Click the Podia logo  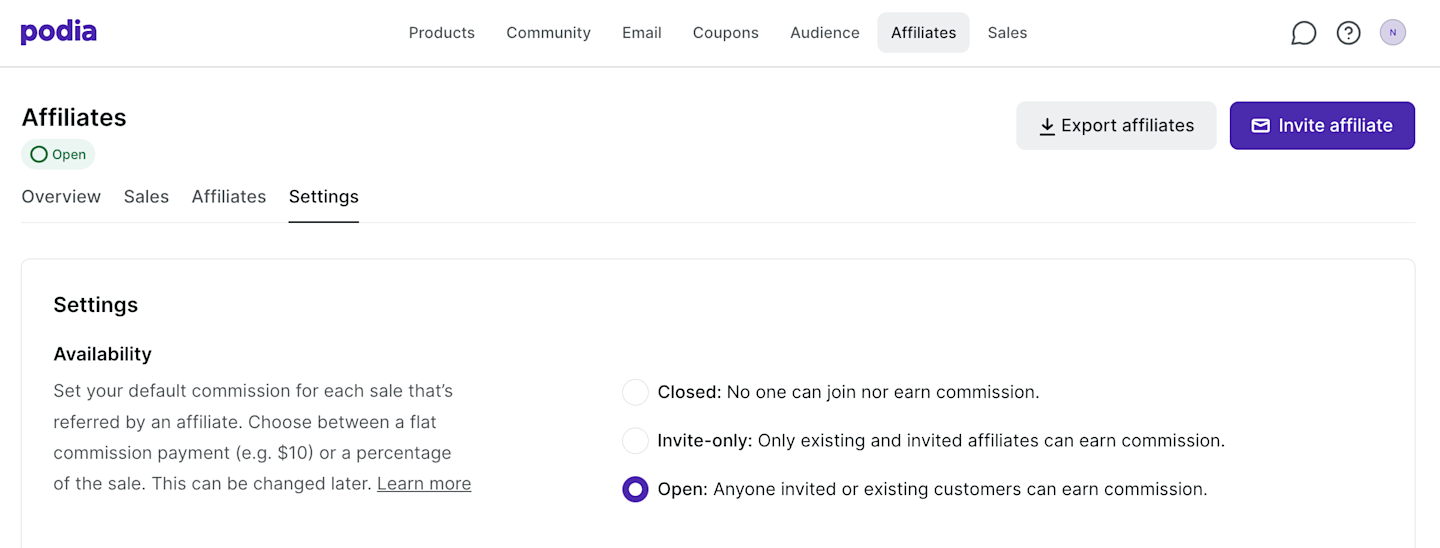[59, 32]
